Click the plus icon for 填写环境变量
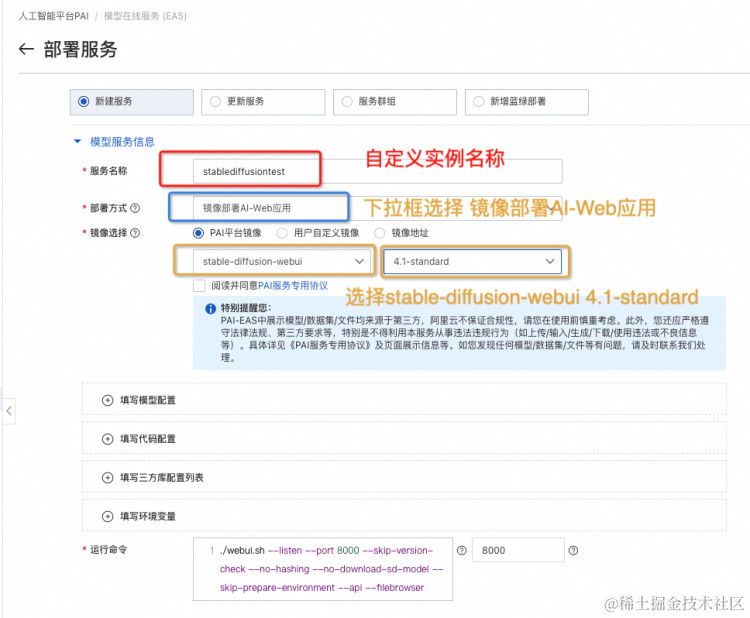The image size is (750, 618). (x=108, y=517)
